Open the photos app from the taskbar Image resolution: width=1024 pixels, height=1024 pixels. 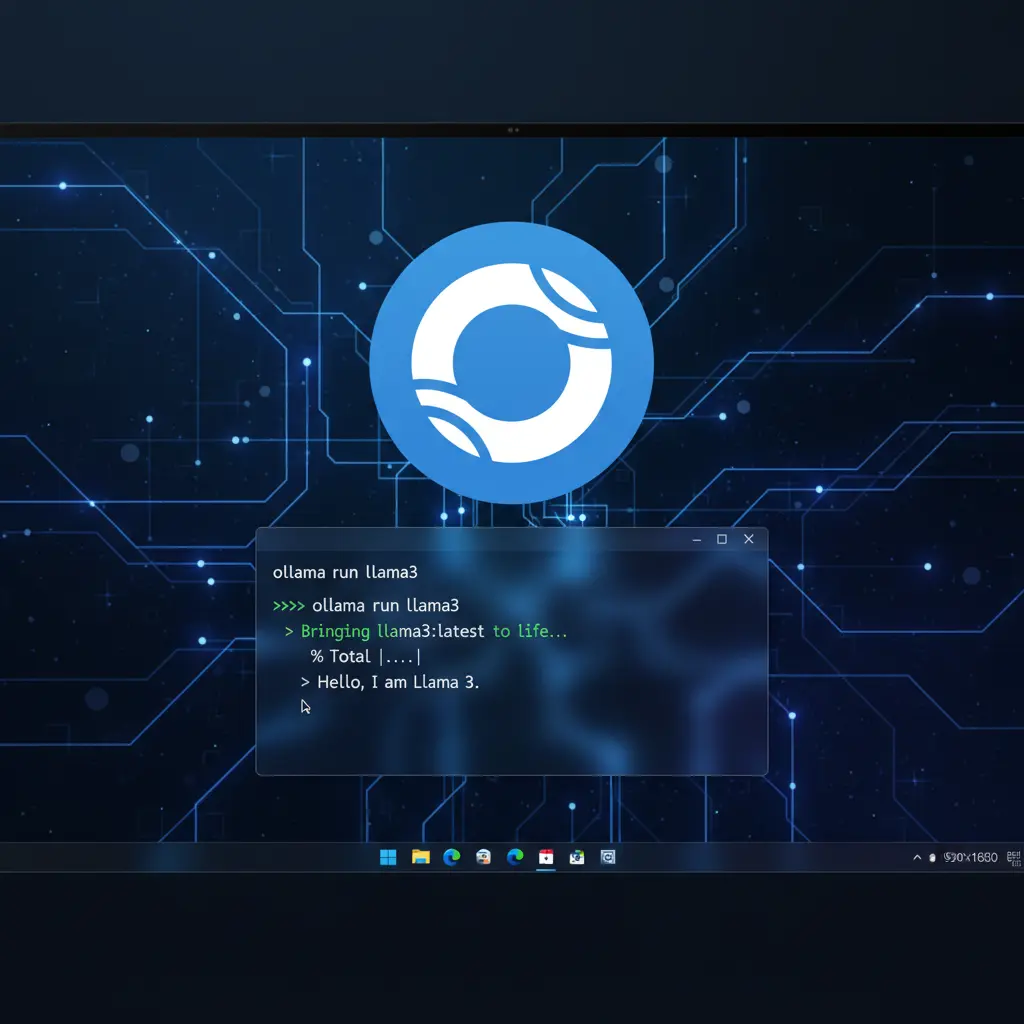coord(577,857)
